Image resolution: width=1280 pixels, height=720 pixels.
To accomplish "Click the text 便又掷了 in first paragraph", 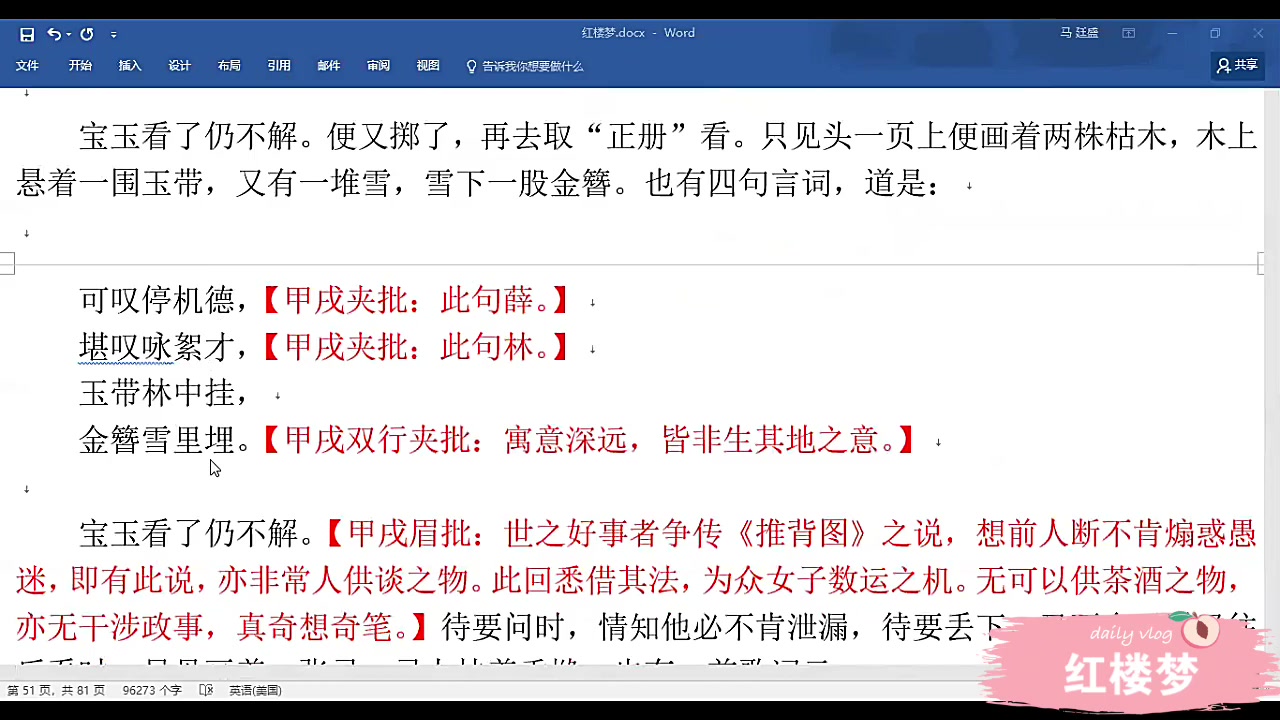I will coord(390,136).
